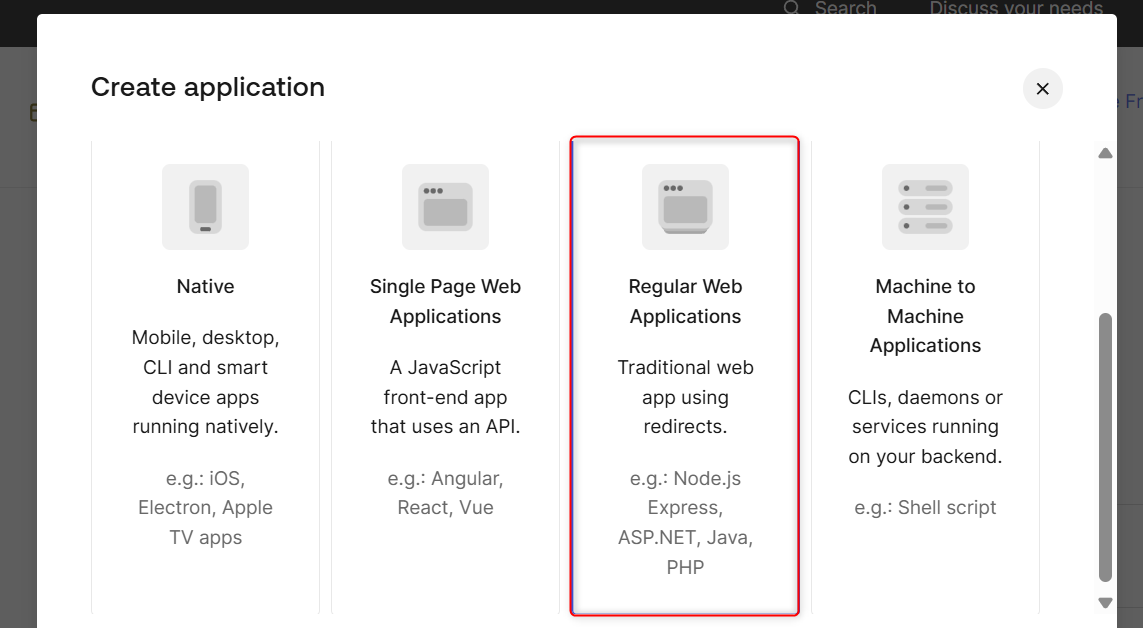
Task: Click 'CLIs, daemons or services' description
Action: [925, 427]
